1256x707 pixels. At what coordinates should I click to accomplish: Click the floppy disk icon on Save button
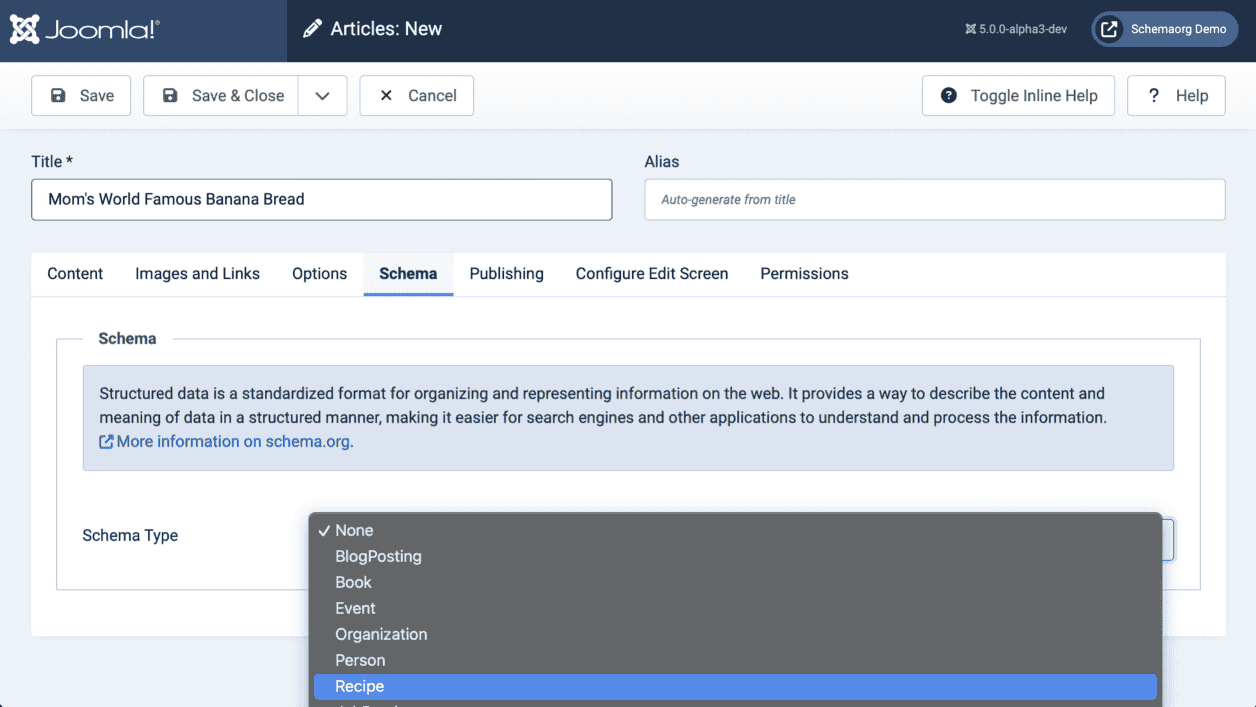click(x=60, y=95)
